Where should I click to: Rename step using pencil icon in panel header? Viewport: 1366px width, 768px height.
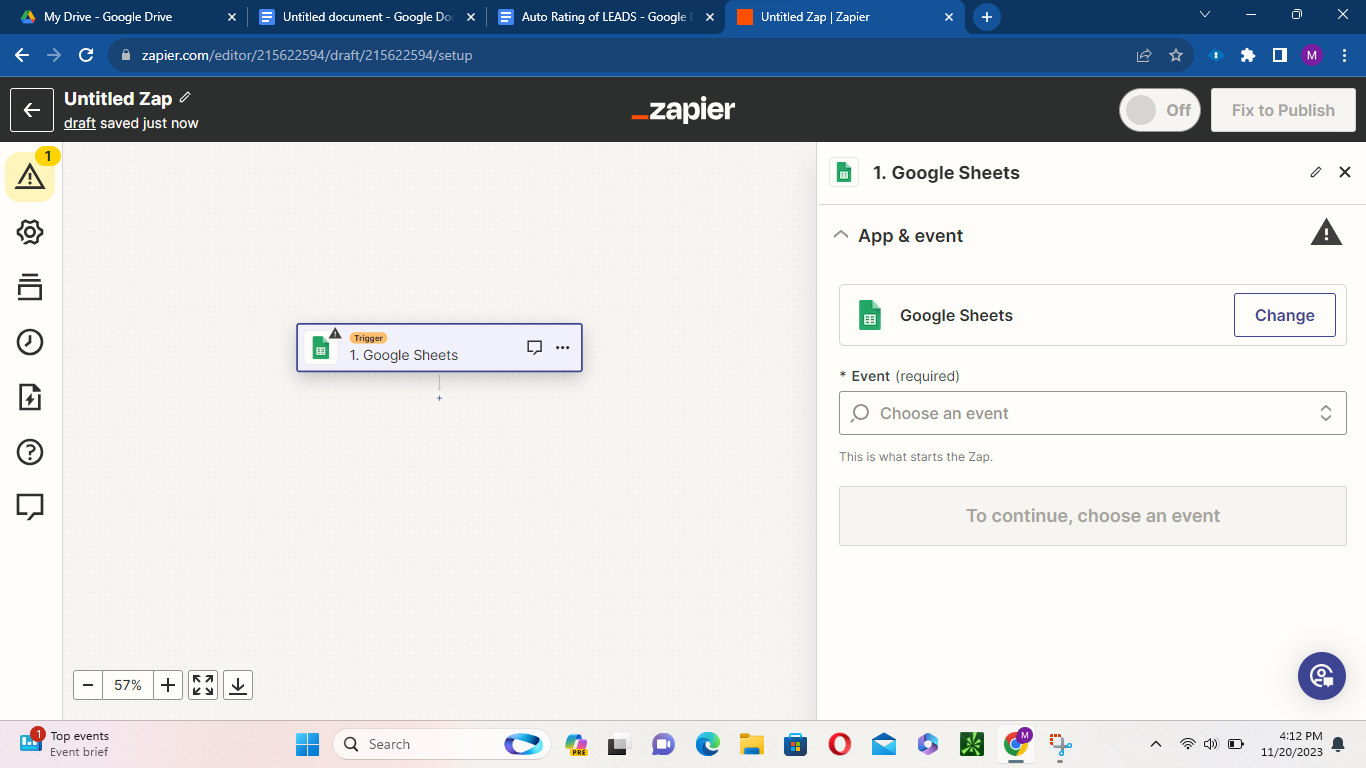(1316, 172)
